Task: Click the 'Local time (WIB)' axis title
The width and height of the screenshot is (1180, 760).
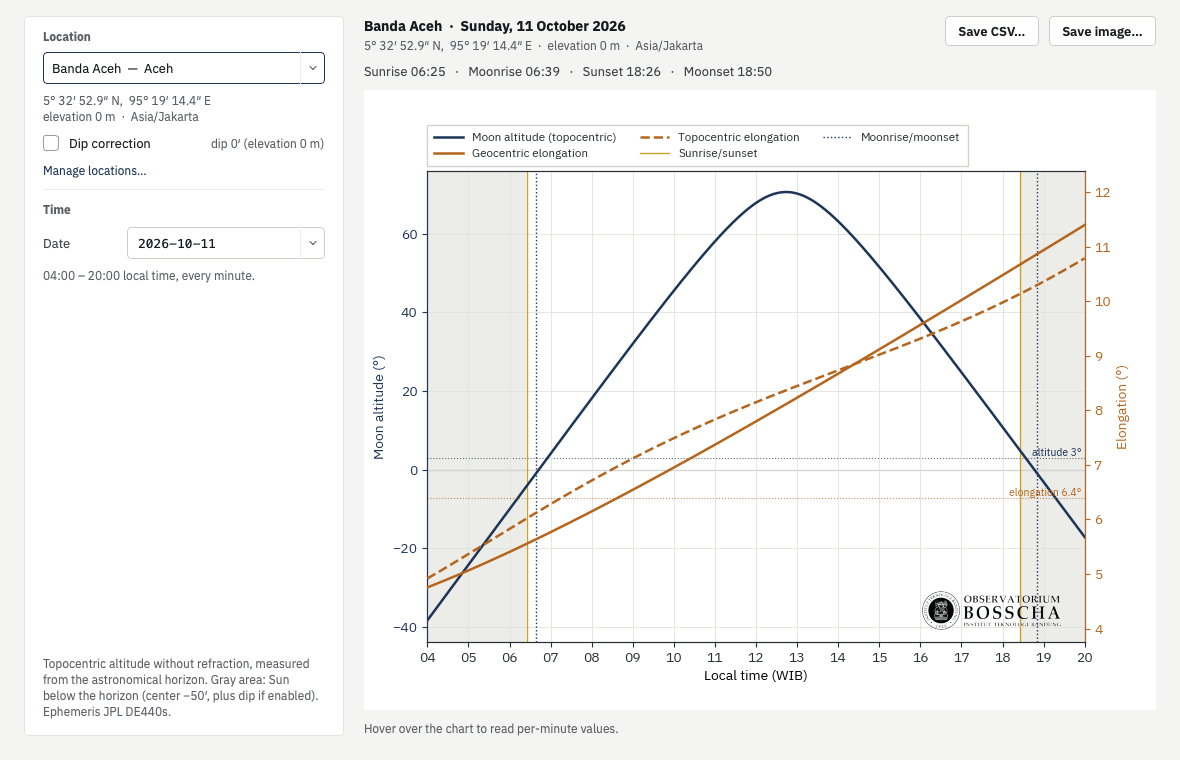Action: (x=756, y=676)
